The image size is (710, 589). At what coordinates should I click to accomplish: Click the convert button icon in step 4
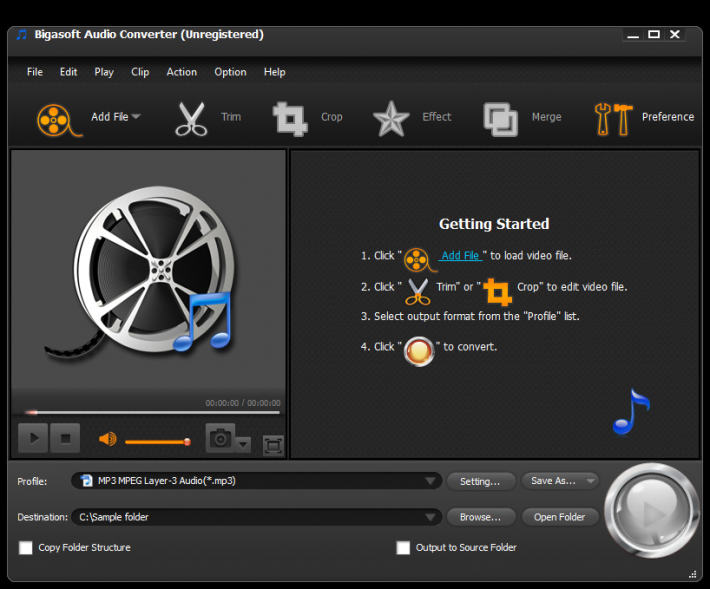pyautogui.click(x=419, y=351)
